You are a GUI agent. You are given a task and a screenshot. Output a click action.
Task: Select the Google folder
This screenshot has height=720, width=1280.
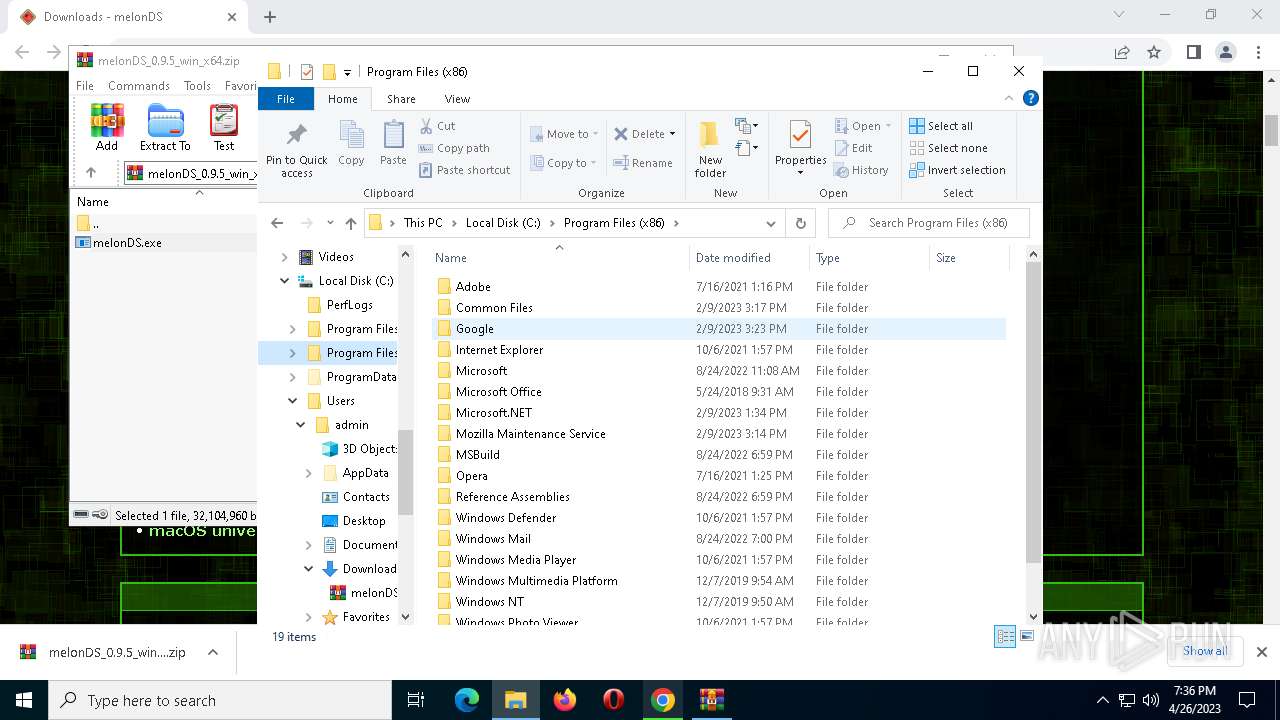pos(718,329)
